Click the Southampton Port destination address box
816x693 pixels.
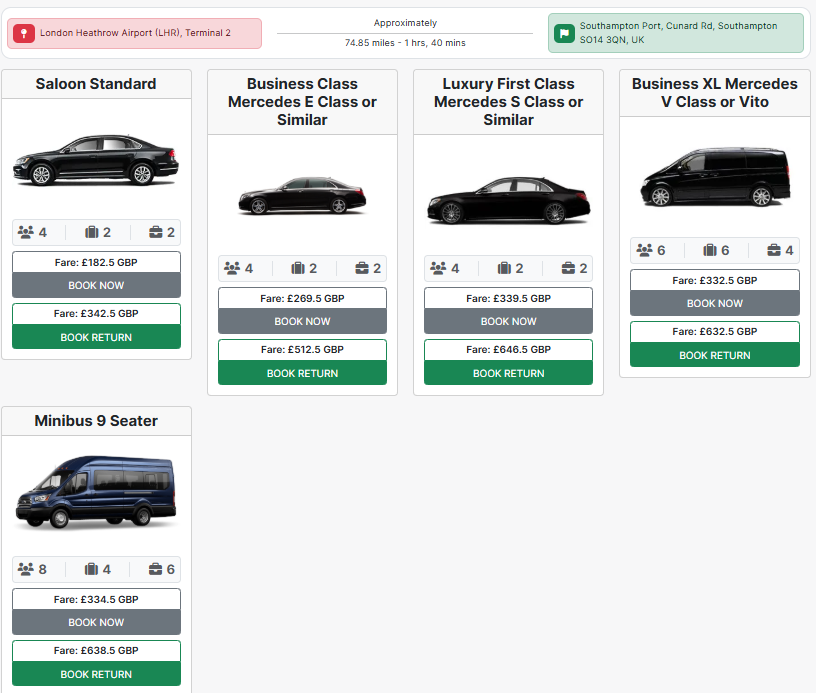coord(676,33)
